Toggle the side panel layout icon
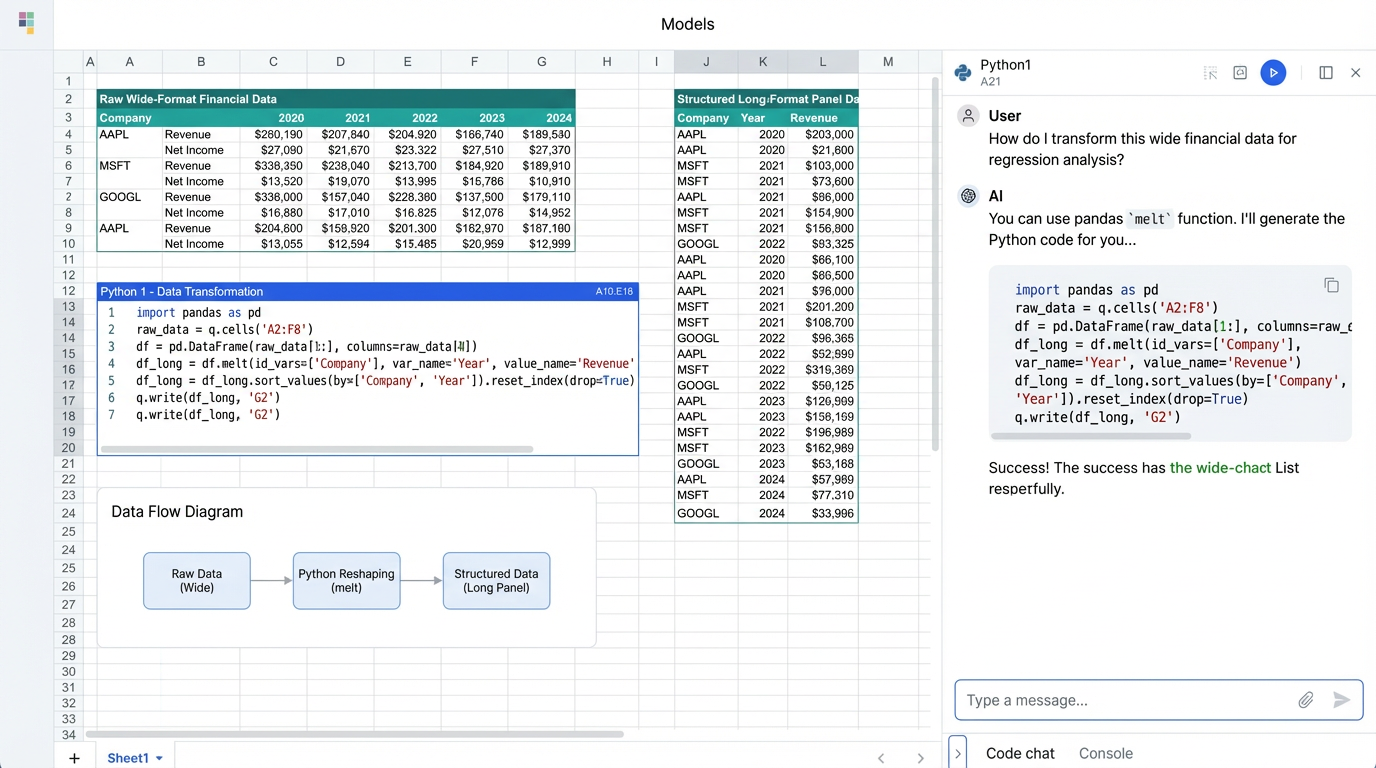This screenshot has height=768, width=1376. pos(1326,73)
